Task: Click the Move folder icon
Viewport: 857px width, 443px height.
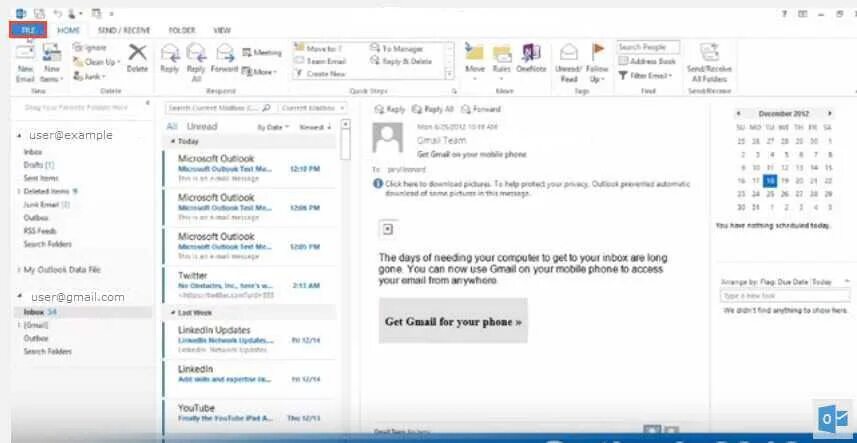Action: 474,53
